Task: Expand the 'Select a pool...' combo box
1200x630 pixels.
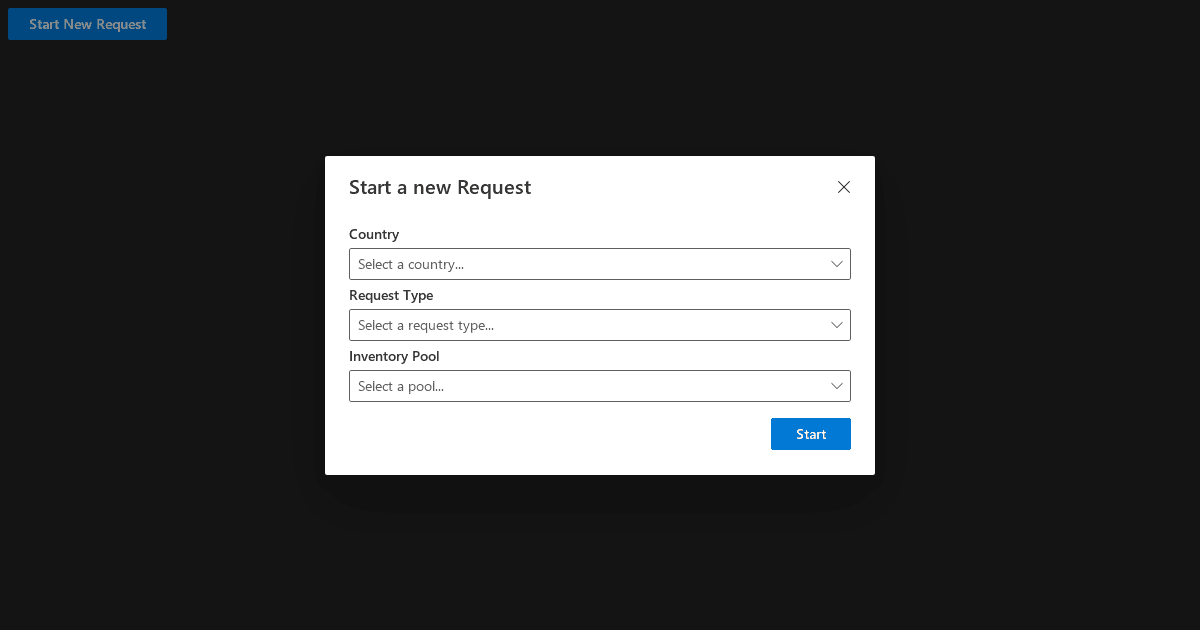Action: point(600,386)
